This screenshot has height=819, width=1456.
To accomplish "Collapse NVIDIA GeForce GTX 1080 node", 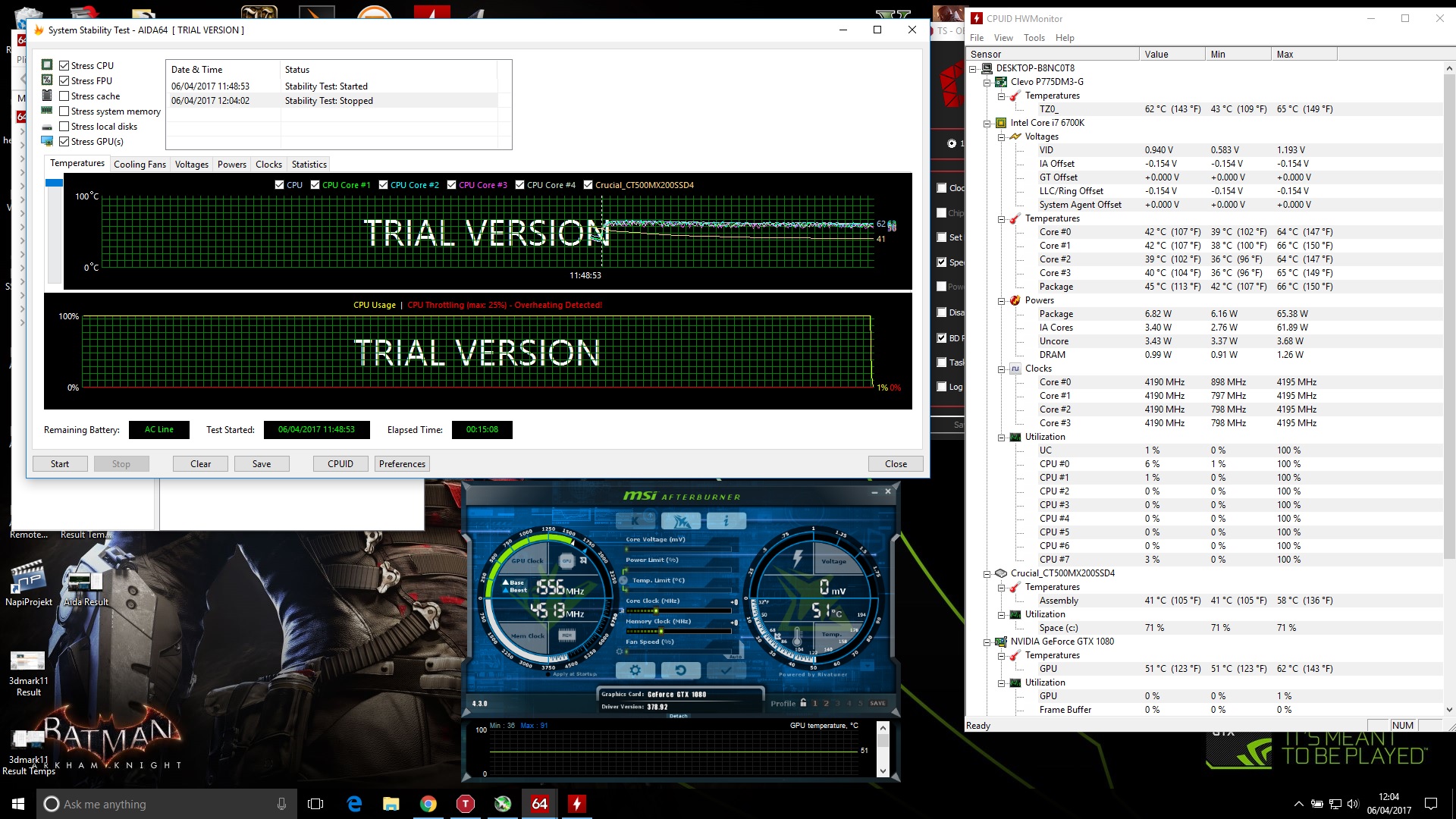I will (x=987, y=642).
